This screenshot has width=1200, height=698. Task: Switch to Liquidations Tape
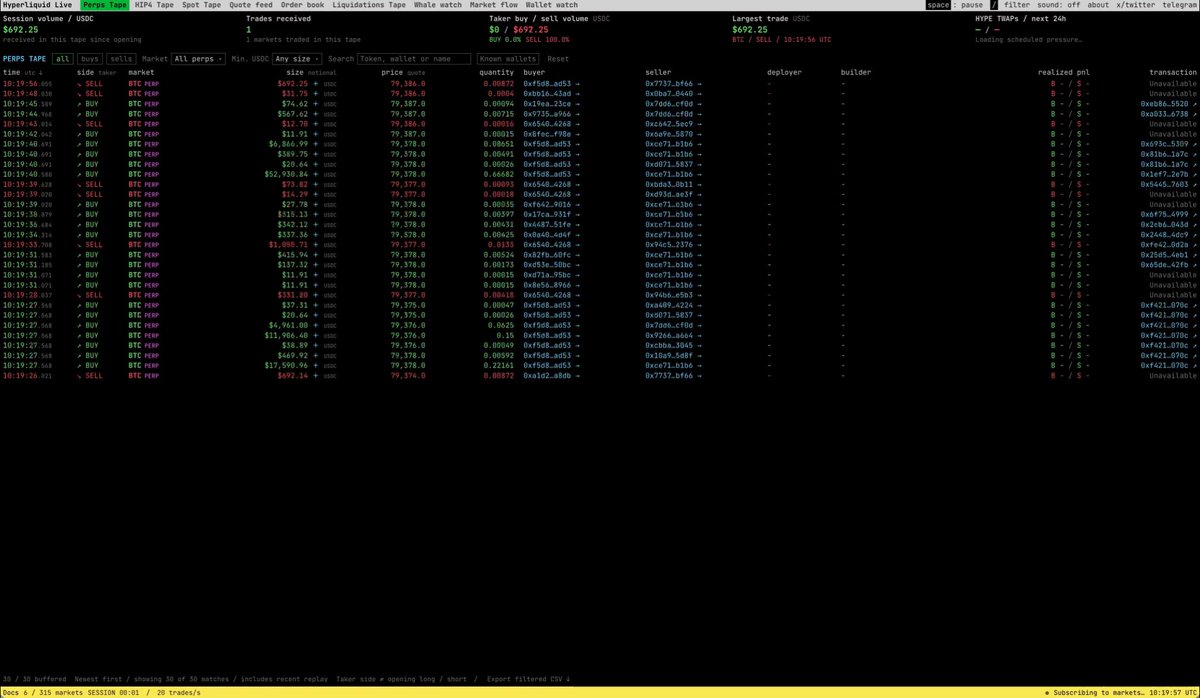(x=370, y=5)
